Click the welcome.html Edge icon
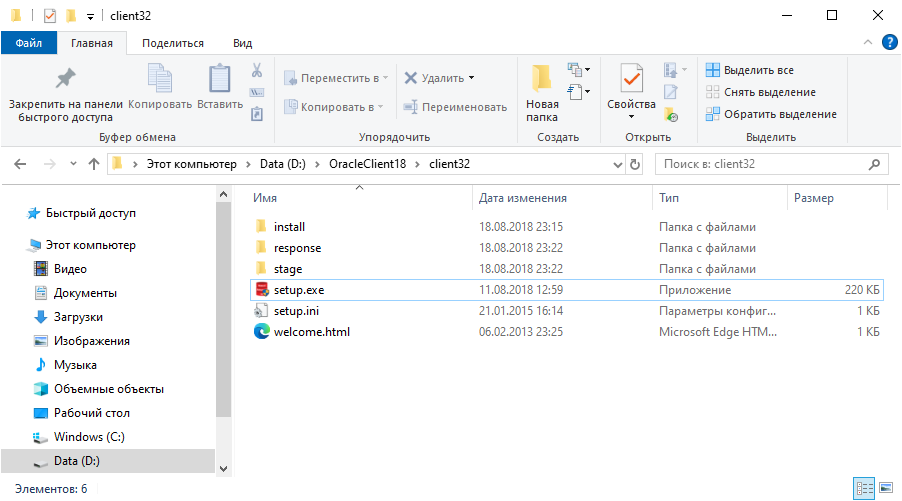Screen dimensions: 902x501 pos(262,332)
